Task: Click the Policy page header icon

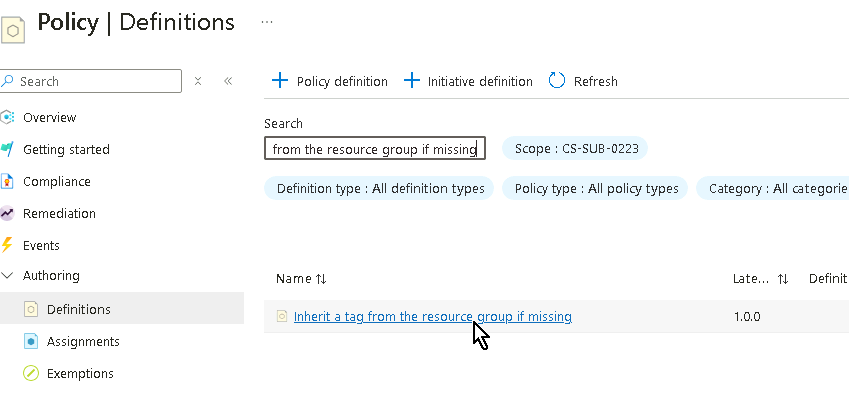Action: point(13,27)
